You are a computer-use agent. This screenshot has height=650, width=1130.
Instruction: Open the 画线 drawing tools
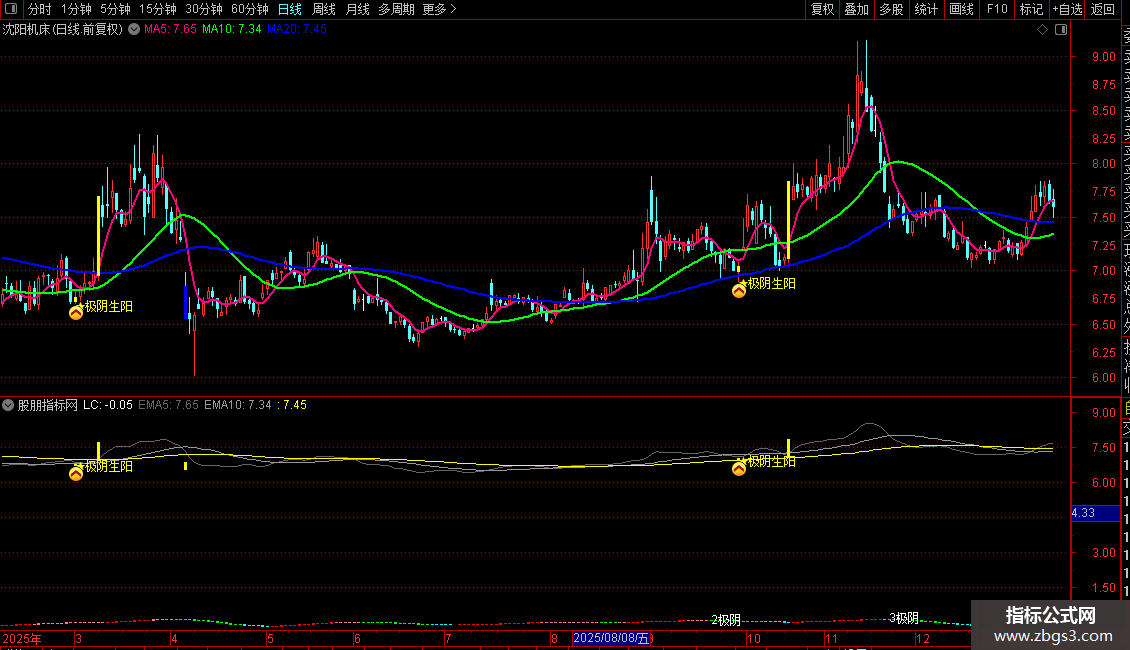pyautogui.click(x=961, y=9)
